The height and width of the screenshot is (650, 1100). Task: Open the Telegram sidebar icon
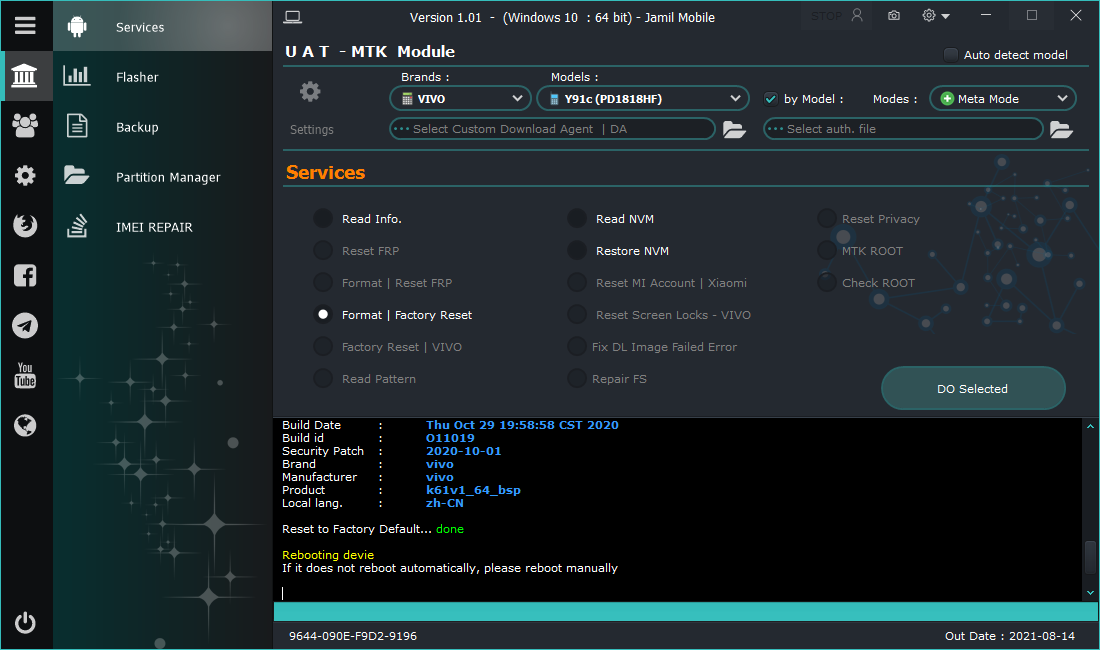(25, 325)
